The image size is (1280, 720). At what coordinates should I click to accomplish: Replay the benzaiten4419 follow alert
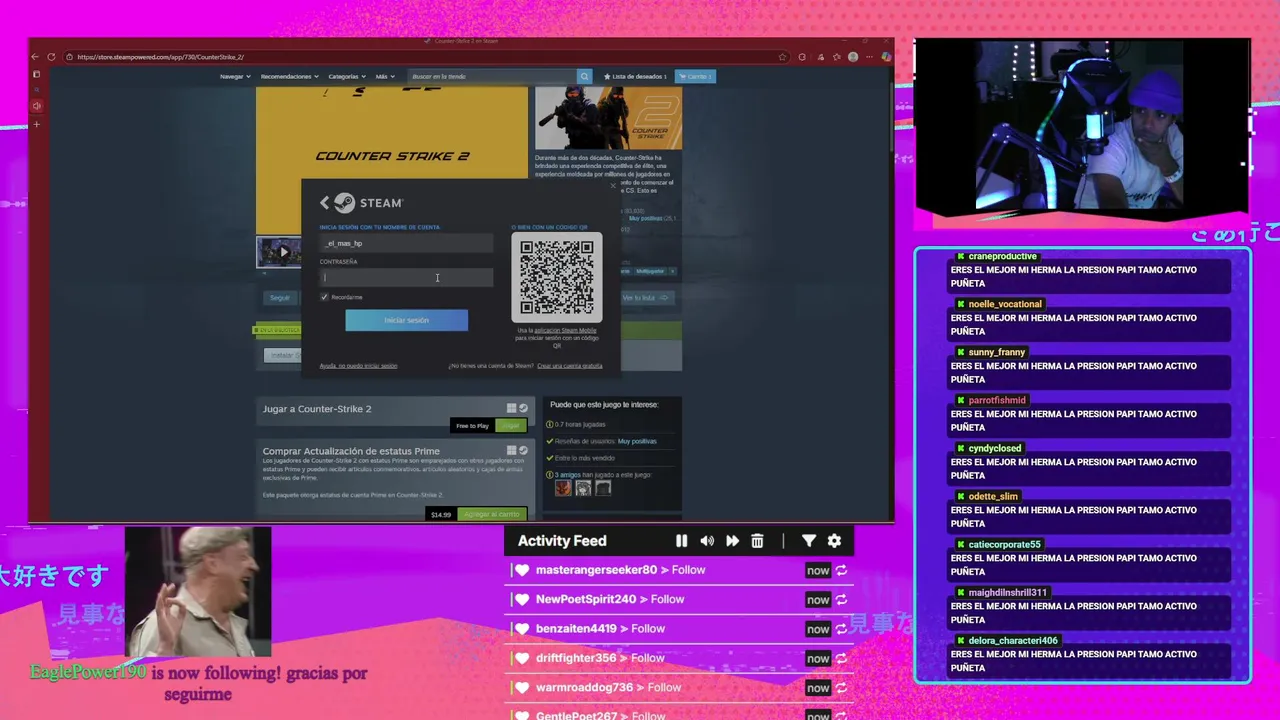(841, 629)
